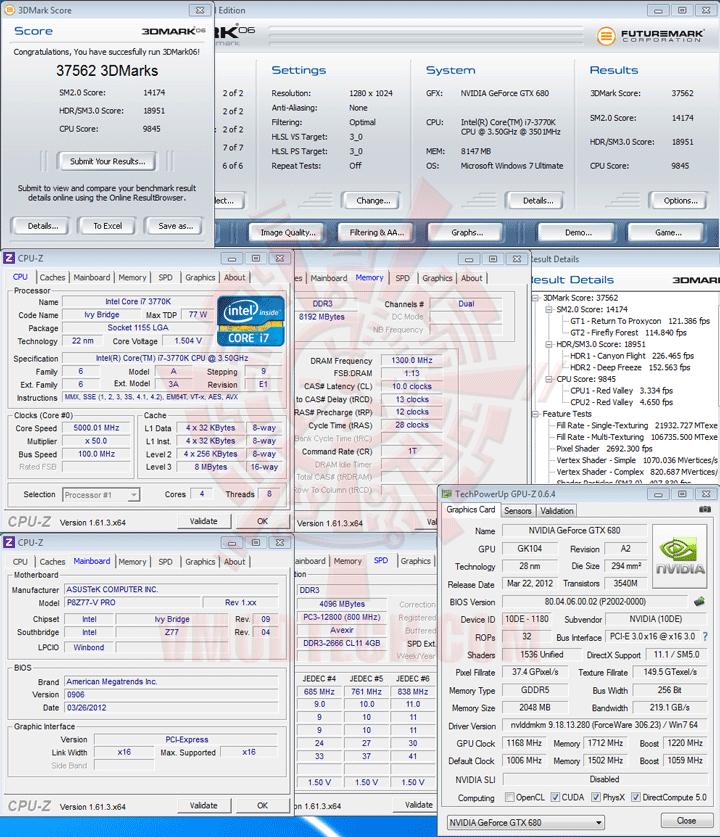Click Validate in top CPU-Z CPU window
This screenshot has width=720, height=837.
tap(203, 521)
